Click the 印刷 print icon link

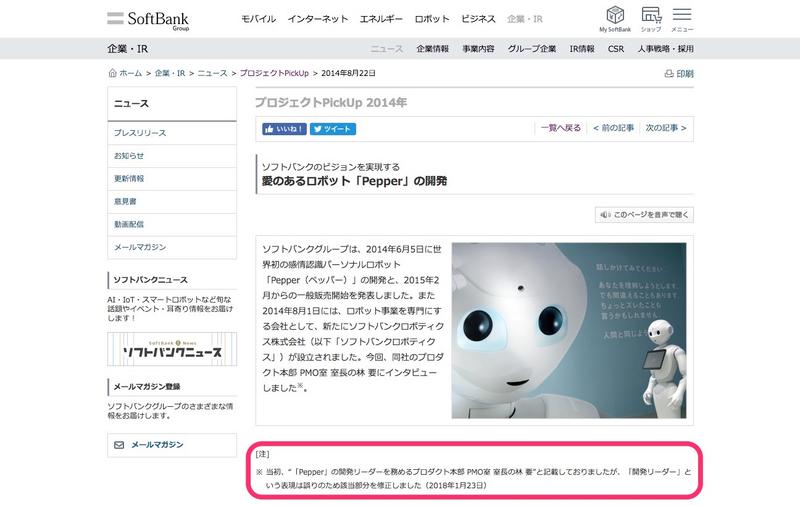tap(679, 74)
